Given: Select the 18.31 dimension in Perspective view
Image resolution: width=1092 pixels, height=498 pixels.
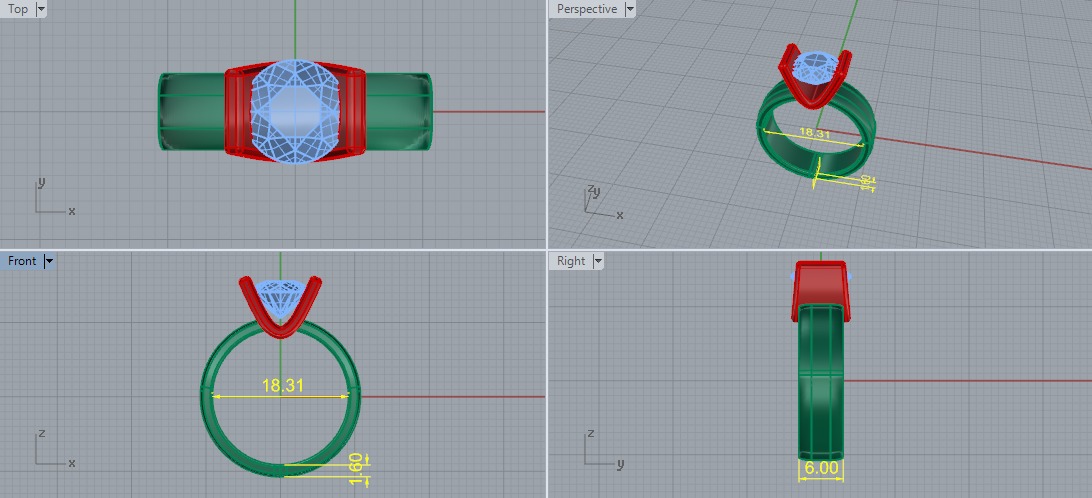Looking at the screenshot, I should pos(814,132).
